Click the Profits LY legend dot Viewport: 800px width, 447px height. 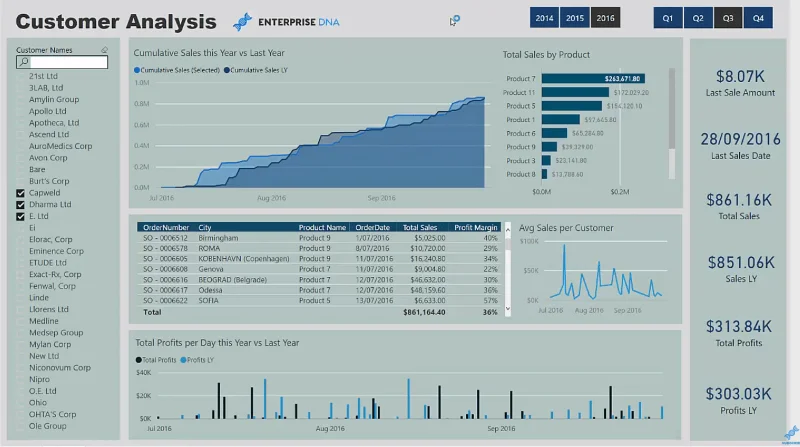point(183,360)
